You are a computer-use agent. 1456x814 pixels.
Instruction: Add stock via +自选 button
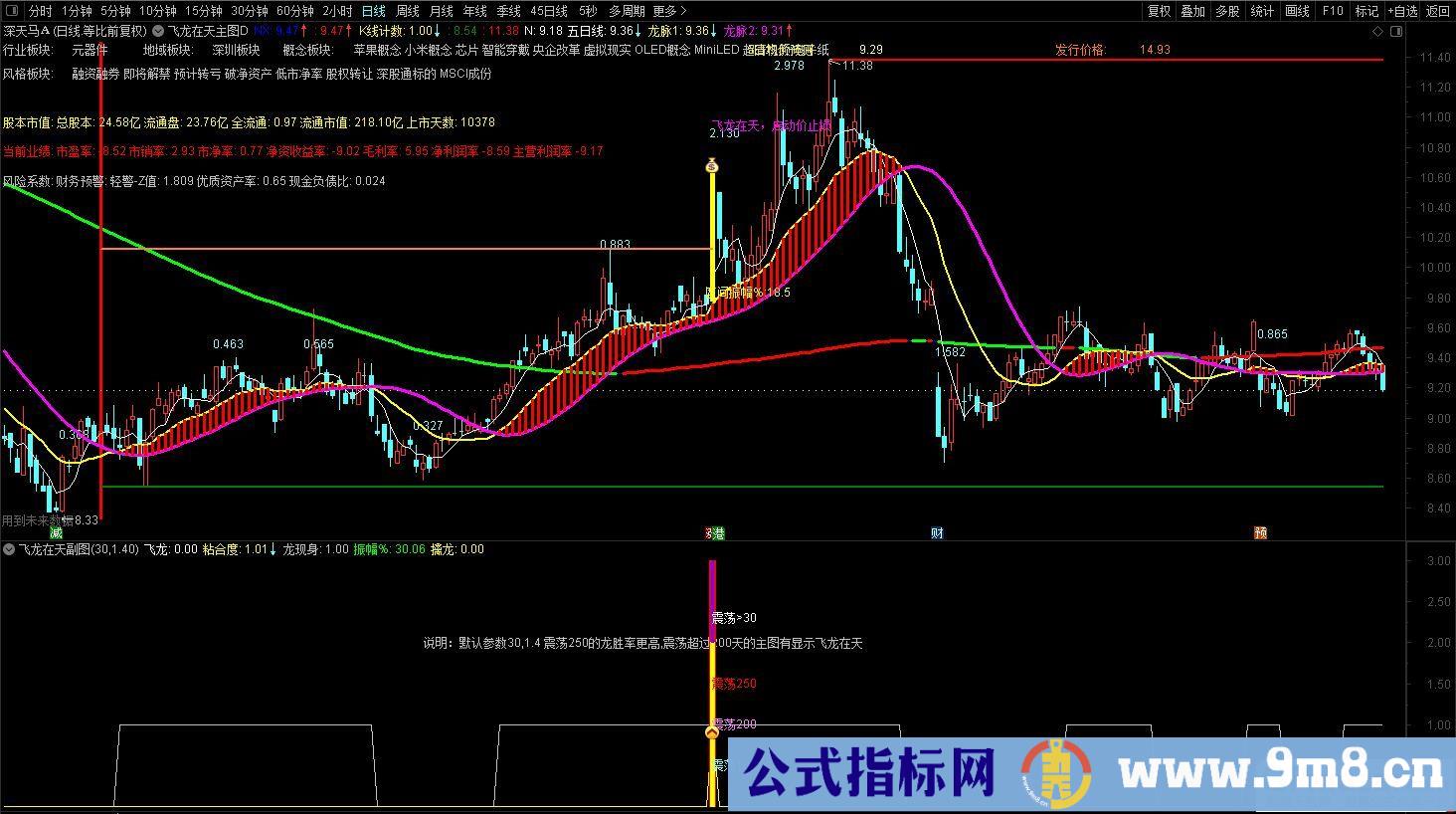tap(1400, 11)
